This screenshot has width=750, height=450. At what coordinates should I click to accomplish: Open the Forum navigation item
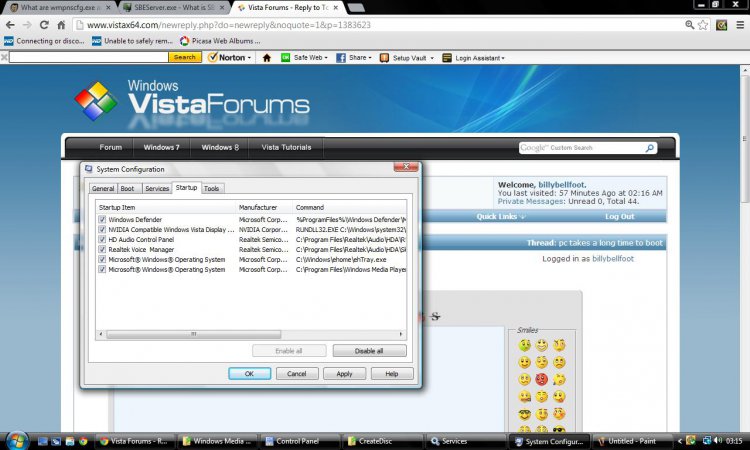pos(110,147)
